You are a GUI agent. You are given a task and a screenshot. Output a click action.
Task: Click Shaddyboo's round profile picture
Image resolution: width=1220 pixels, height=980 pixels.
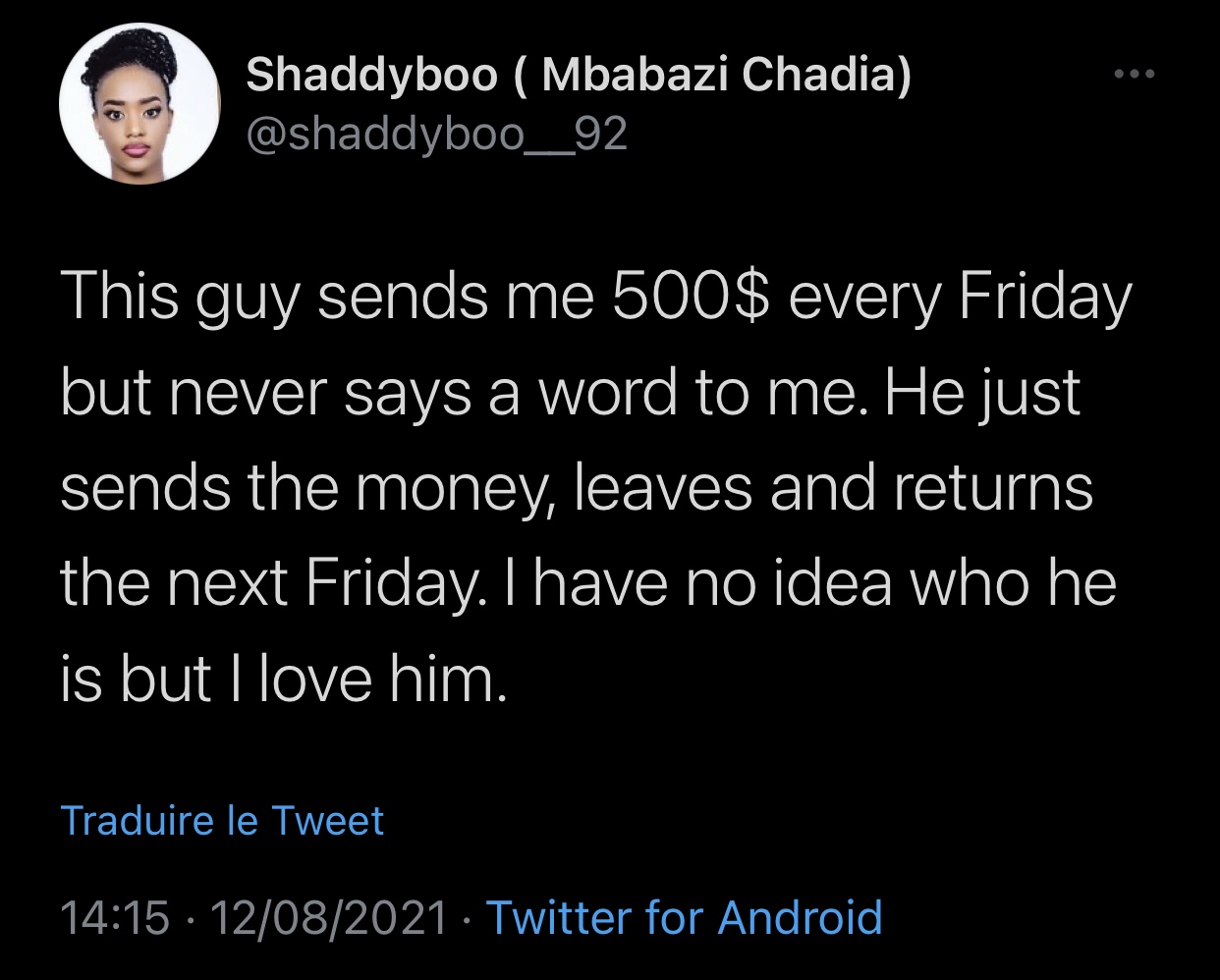139,104
